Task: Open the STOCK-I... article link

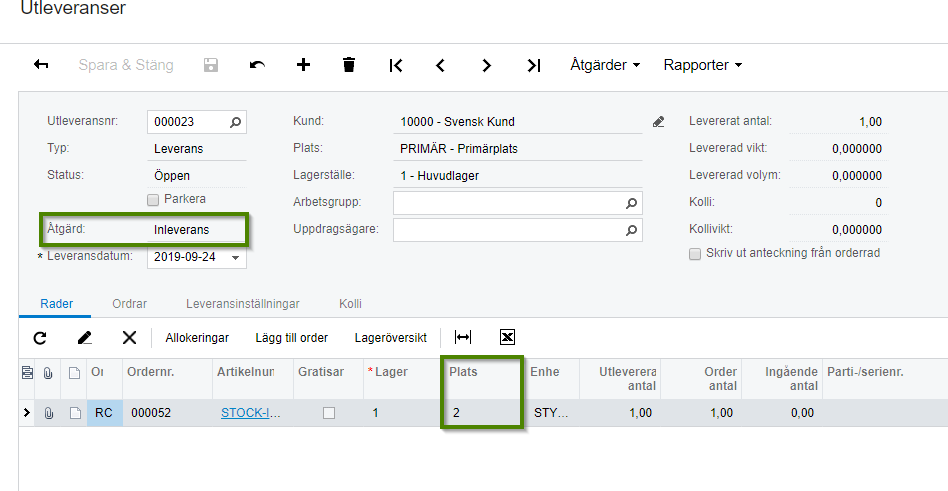Action: (x=246, y=412)
